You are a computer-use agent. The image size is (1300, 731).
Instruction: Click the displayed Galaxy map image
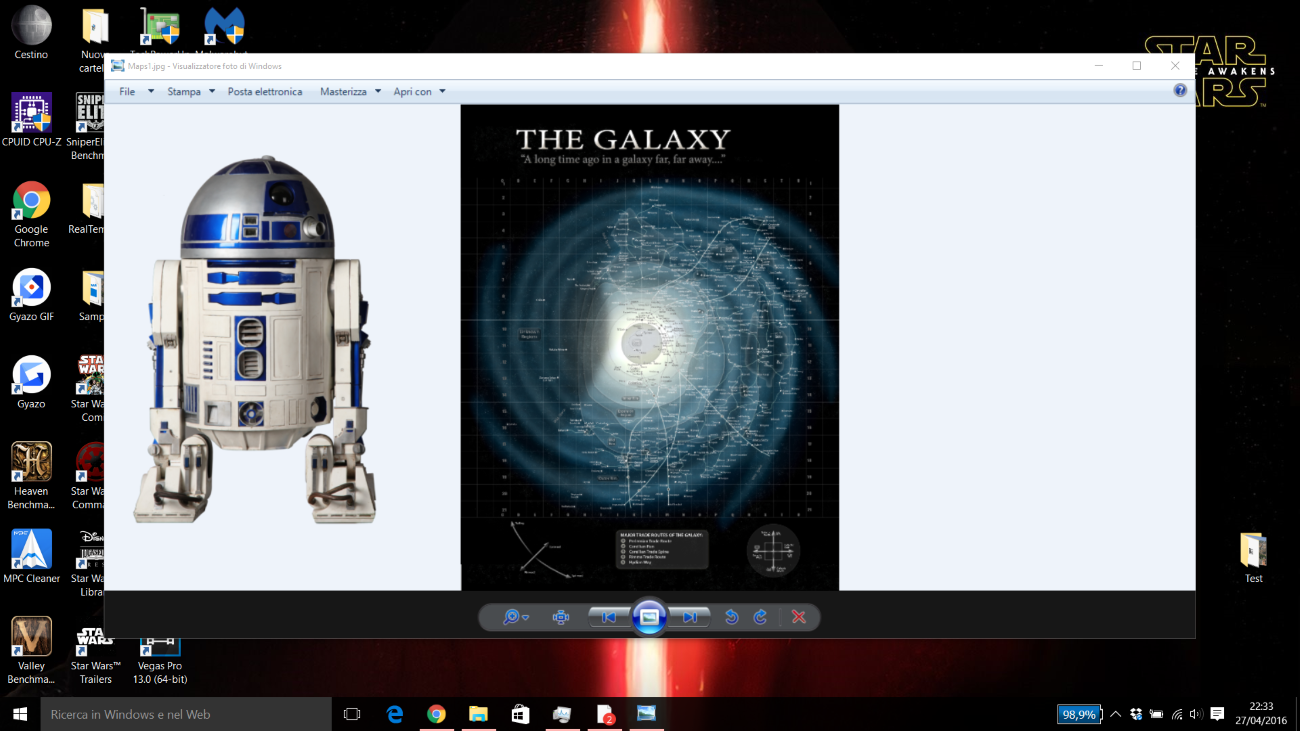[x=650, y=347]
